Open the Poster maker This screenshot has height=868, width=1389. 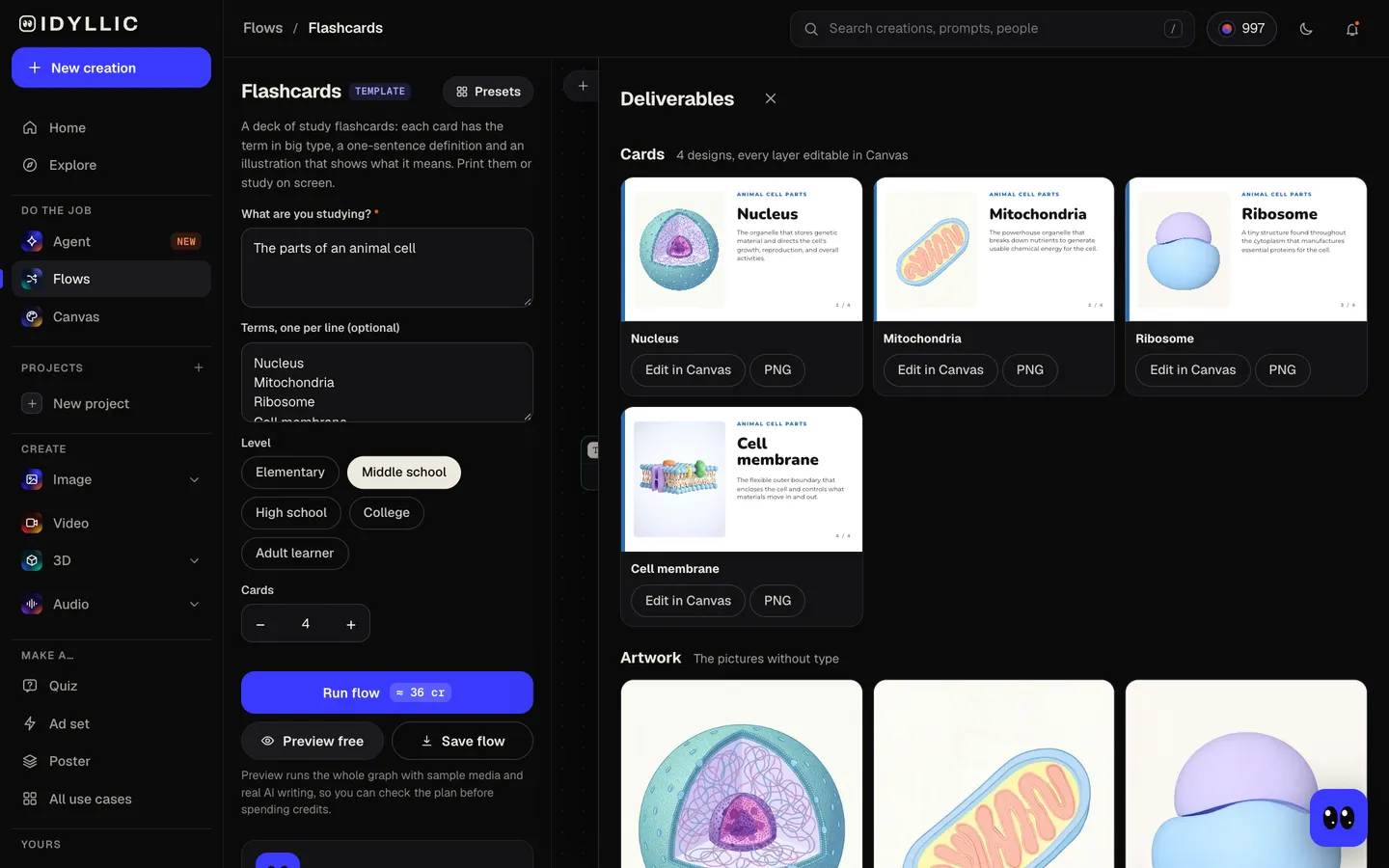[111, 761]
